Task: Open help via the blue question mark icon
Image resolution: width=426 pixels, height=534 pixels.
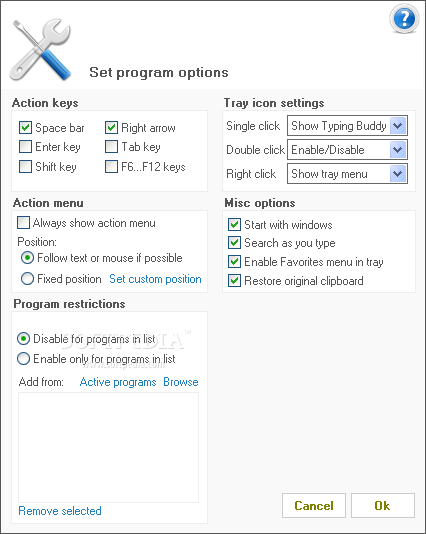Action: [x=404, y=19]
